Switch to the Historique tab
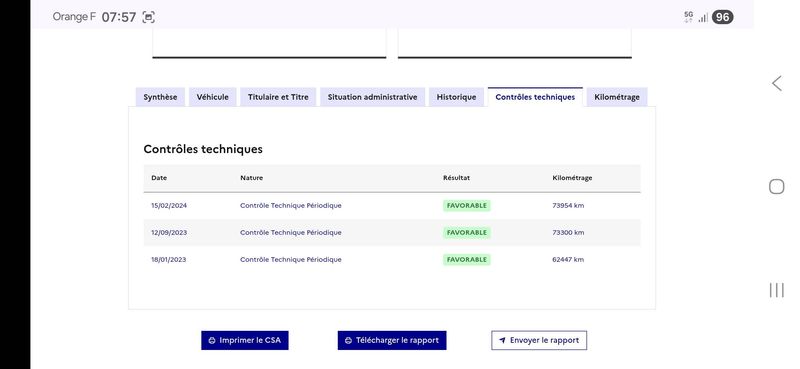Screen dimensions: 800x369 [x=456, y=97]
